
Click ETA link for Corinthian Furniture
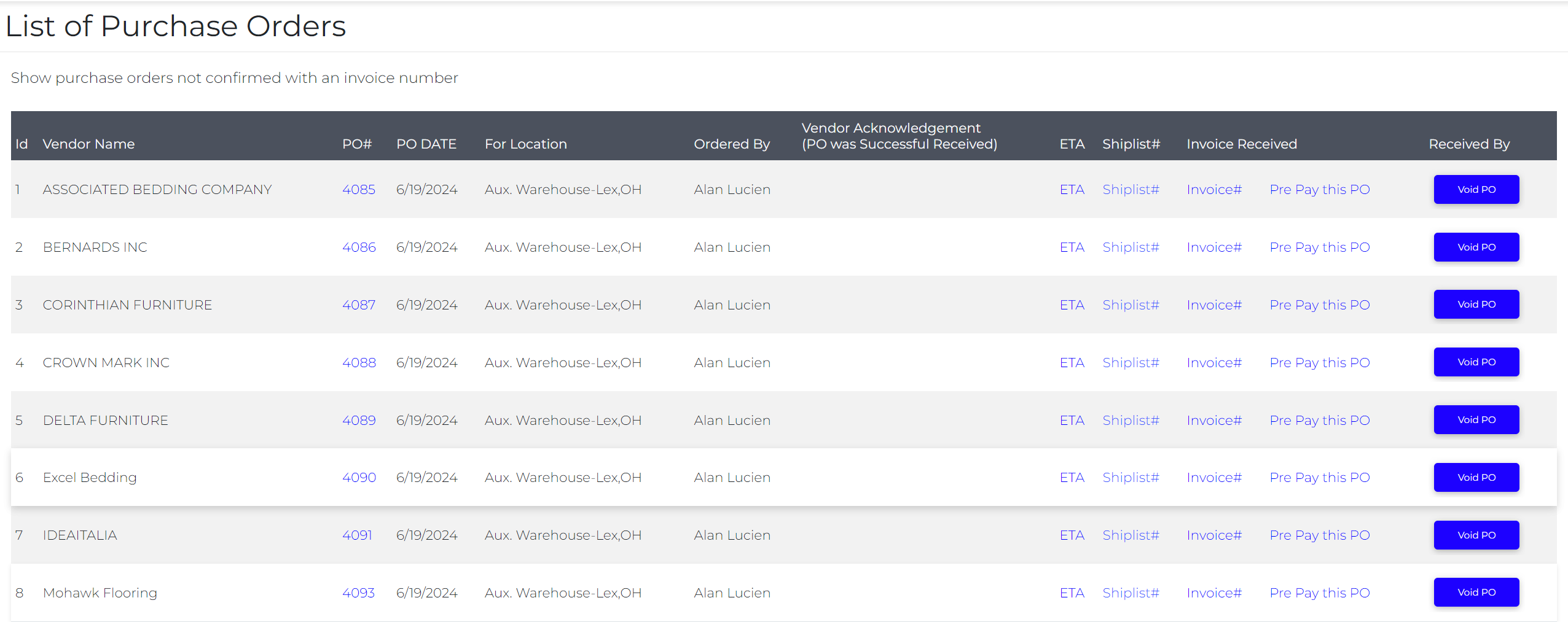click(1072, 305)
